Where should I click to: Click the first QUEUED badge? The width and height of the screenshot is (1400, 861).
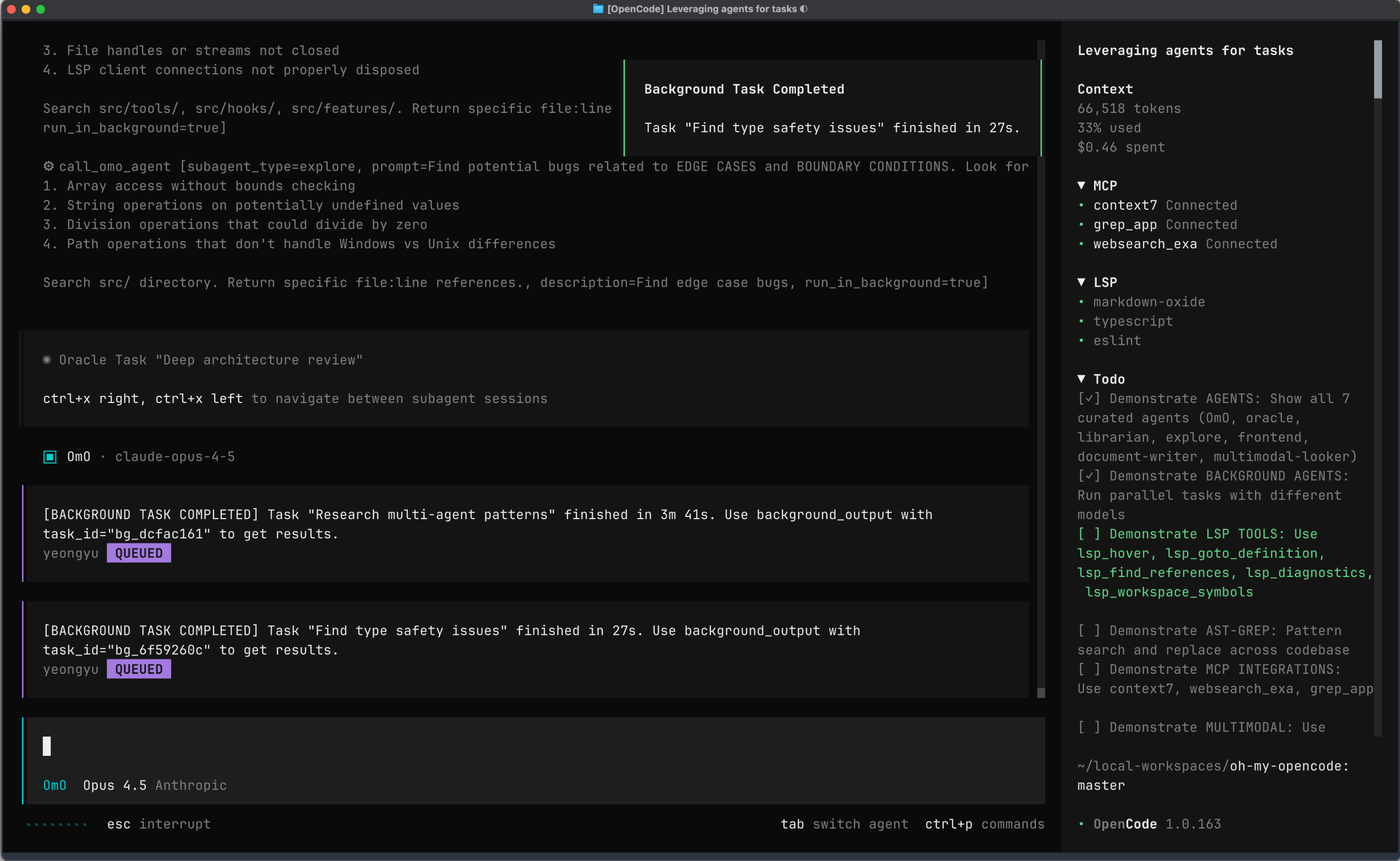click(x=139, y=553)
